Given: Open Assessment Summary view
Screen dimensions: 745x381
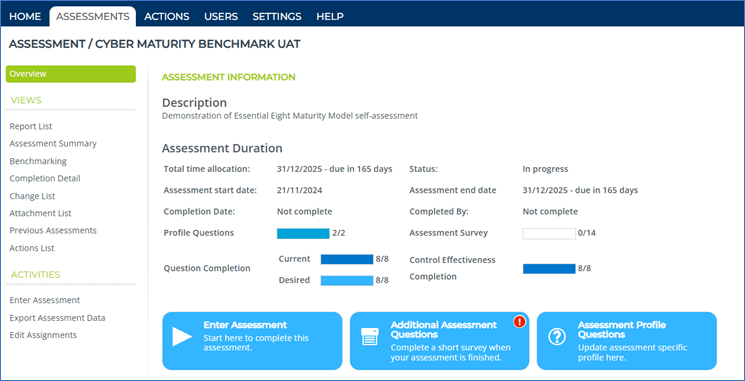Looking at the screenshot, I should [x=53, y=143].
